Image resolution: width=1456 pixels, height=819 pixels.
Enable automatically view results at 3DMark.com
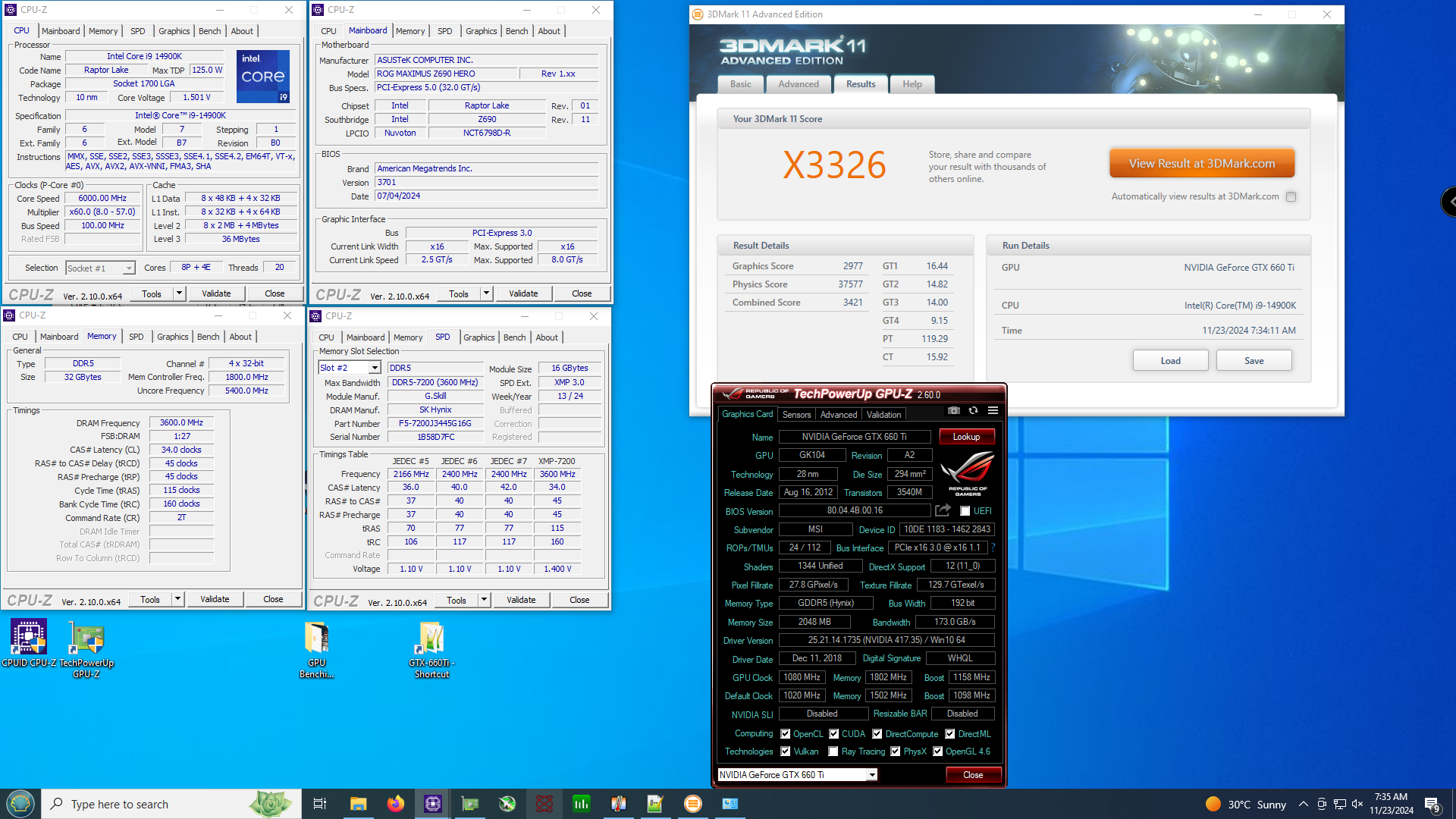(1291, 196)
